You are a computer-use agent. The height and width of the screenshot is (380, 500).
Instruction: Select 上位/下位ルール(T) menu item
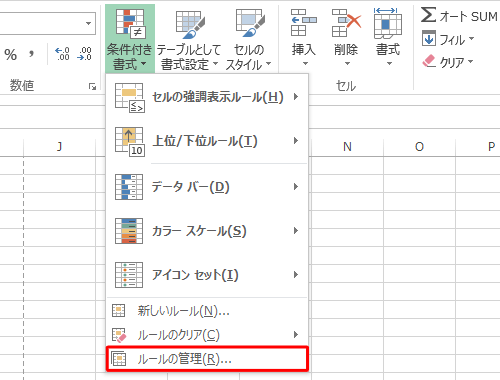tap(207, 141)
